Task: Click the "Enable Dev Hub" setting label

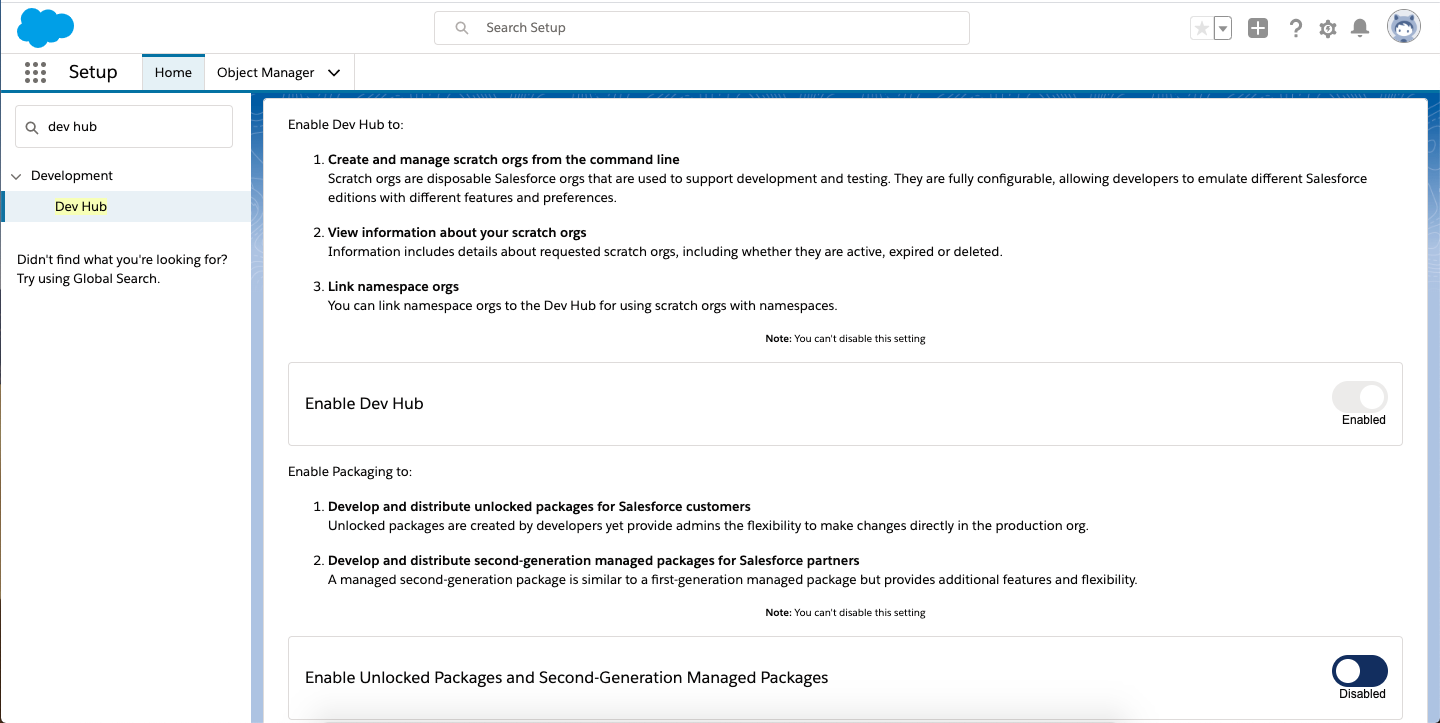Action: (x=364, y=404)
